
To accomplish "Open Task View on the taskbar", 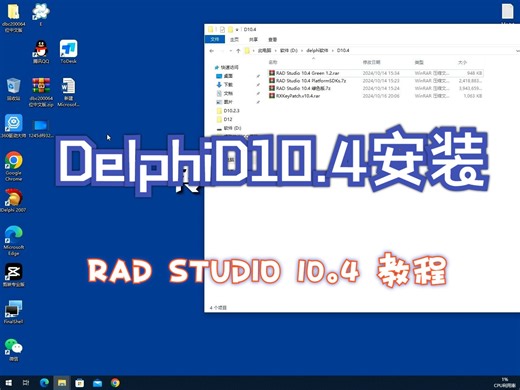I will pyautogui.click(x=26, y=383).
